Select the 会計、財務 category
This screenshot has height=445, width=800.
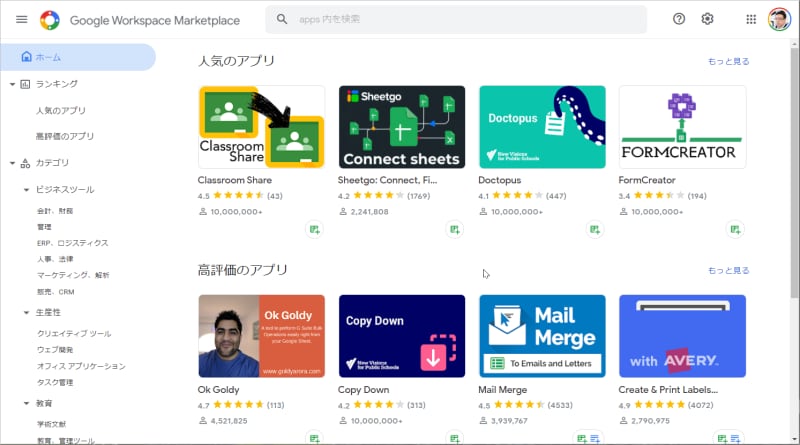[x=55, y=211]
